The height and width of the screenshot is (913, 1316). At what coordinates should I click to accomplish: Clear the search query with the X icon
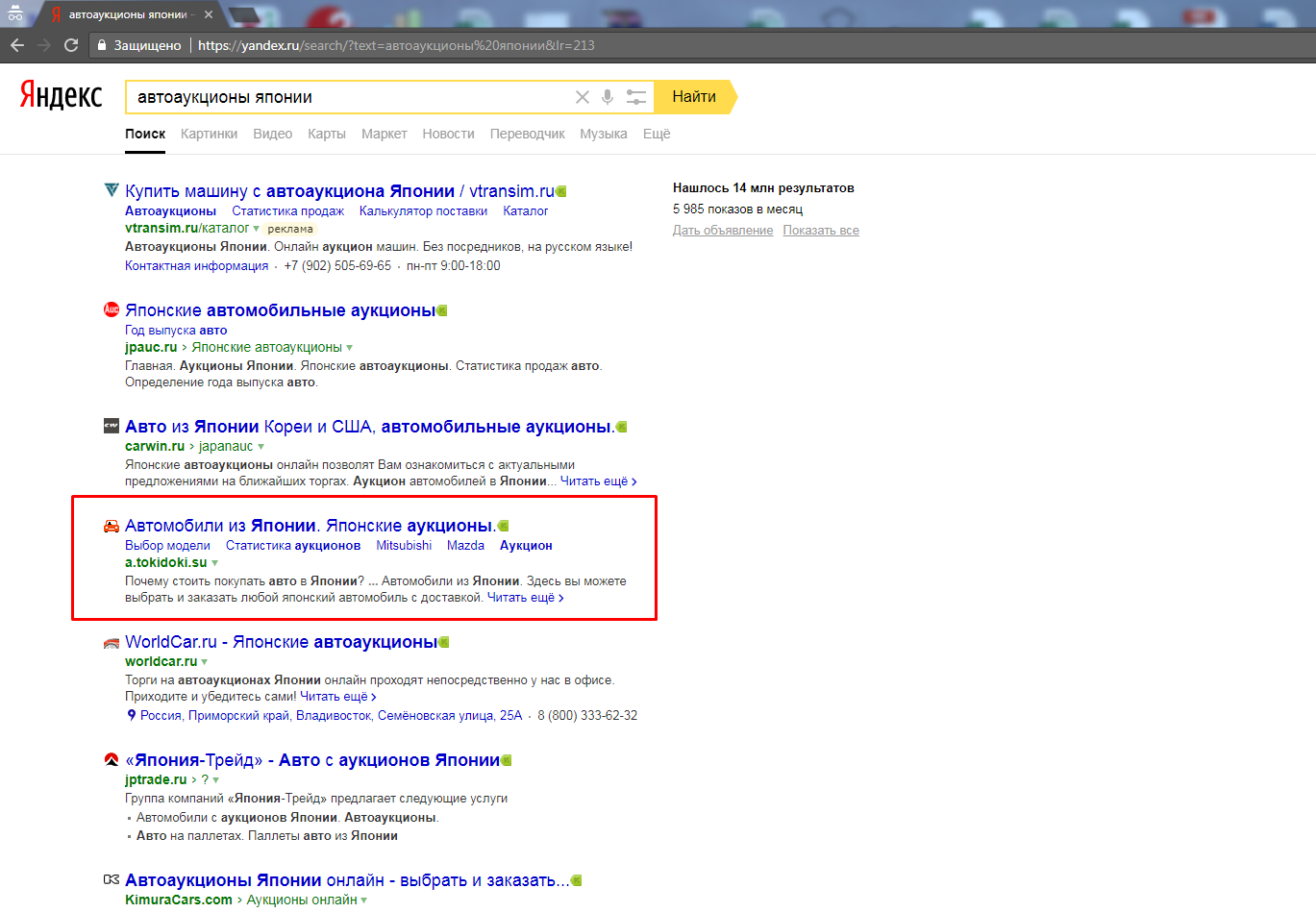(583, 97)
